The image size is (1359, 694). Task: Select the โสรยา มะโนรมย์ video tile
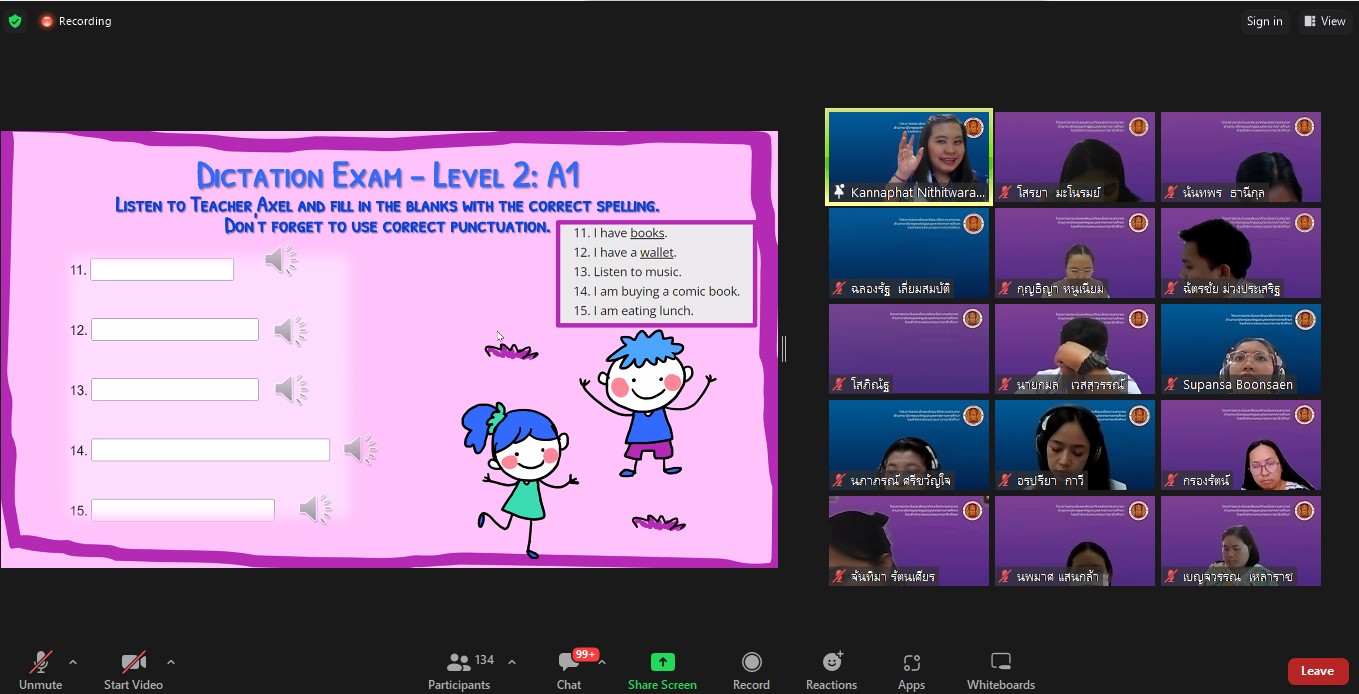coord(1074,157)
